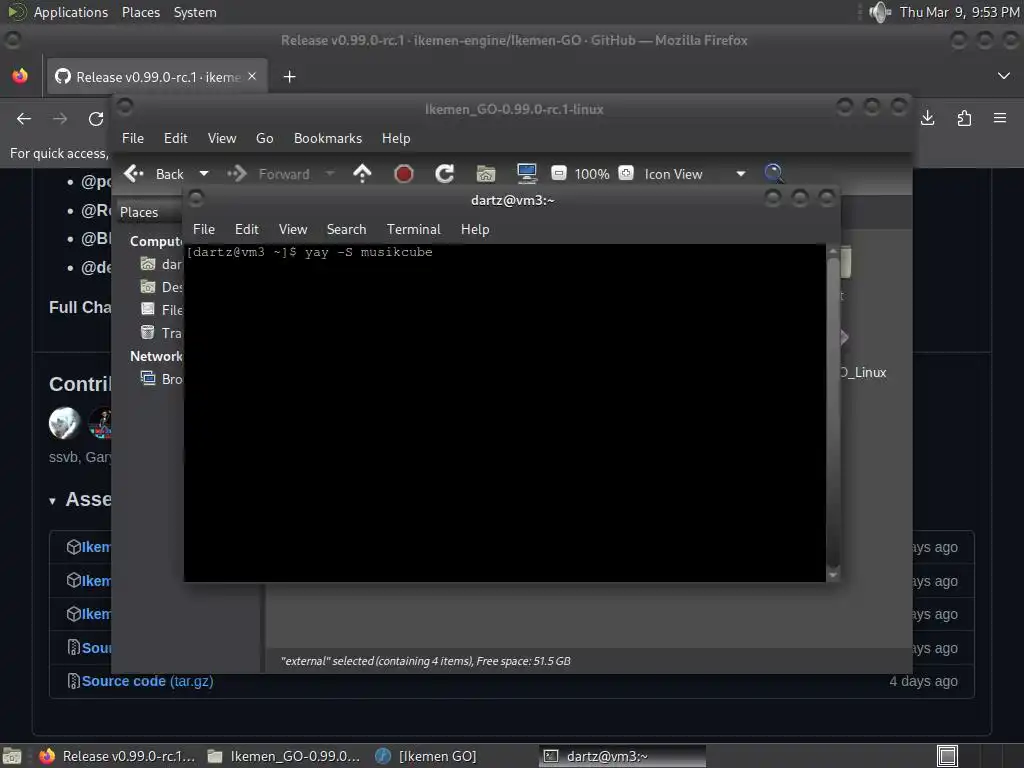Open Firefox extensions puzzle icon
Image resolution: width=1024 pixels, height=768 pixels.
(964, 118)
